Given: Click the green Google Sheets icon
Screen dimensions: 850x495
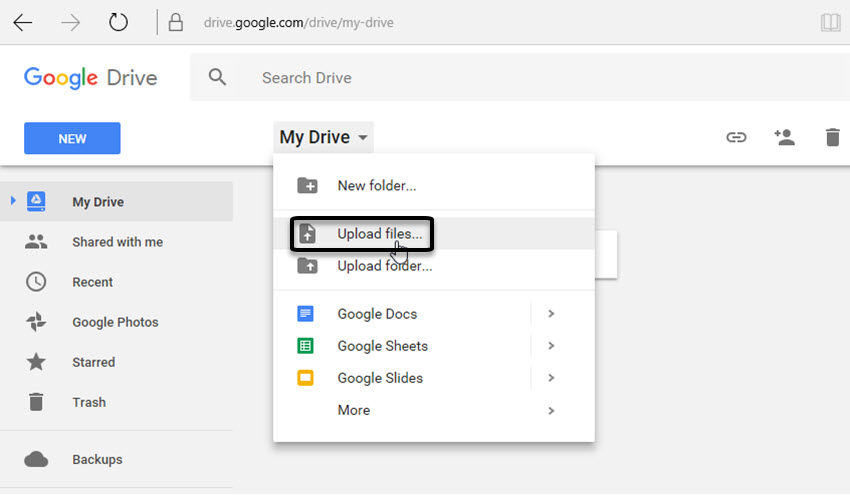Looking at the screenshot, I should pyautogui.click(x=305, y=345).
